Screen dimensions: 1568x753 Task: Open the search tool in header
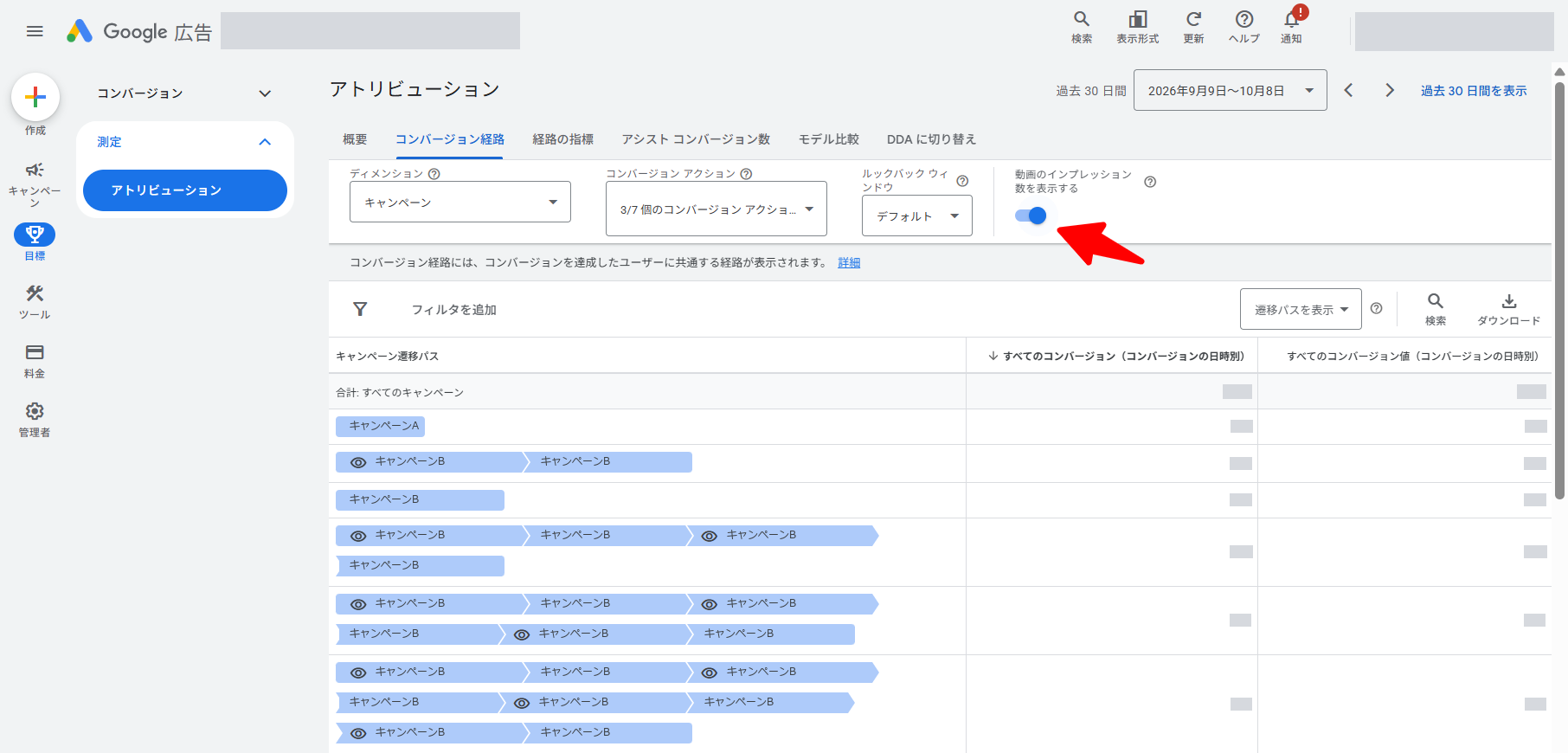1082,28
